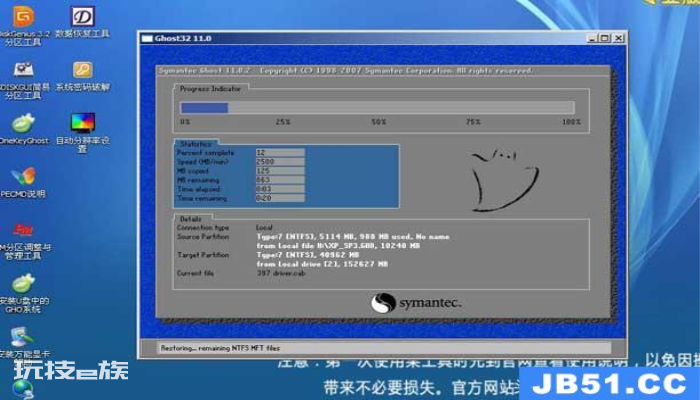Viewport: 700px width, 400px height.
Task: Click the Percent complete value 12
Action: [280, 153]
